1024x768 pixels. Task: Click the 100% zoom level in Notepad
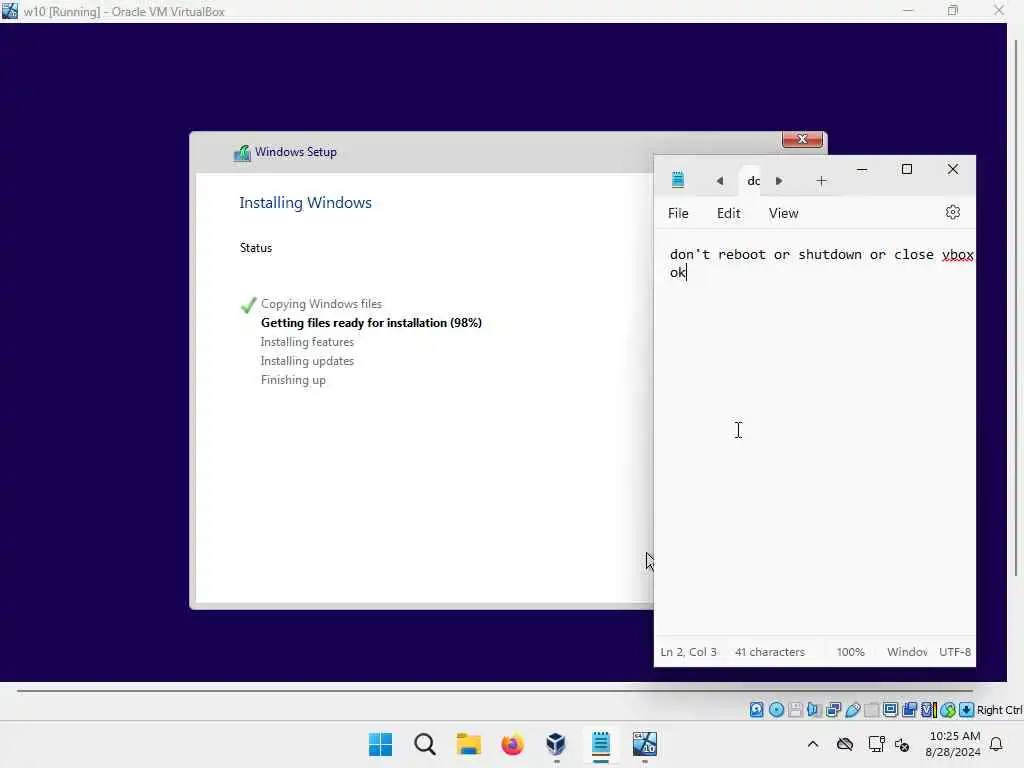tap(850, 652)
